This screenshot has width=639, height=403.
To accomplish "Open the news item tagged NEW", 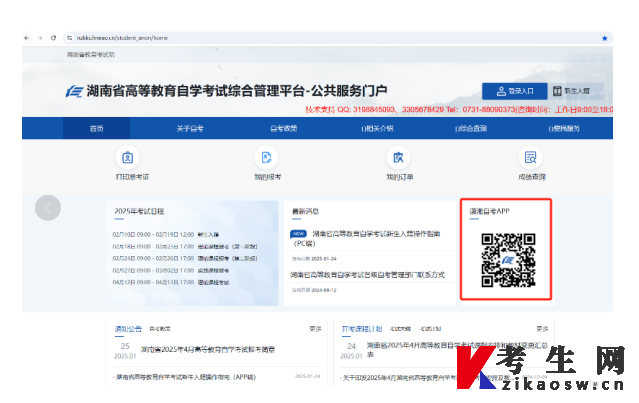I will click(366, 238).
